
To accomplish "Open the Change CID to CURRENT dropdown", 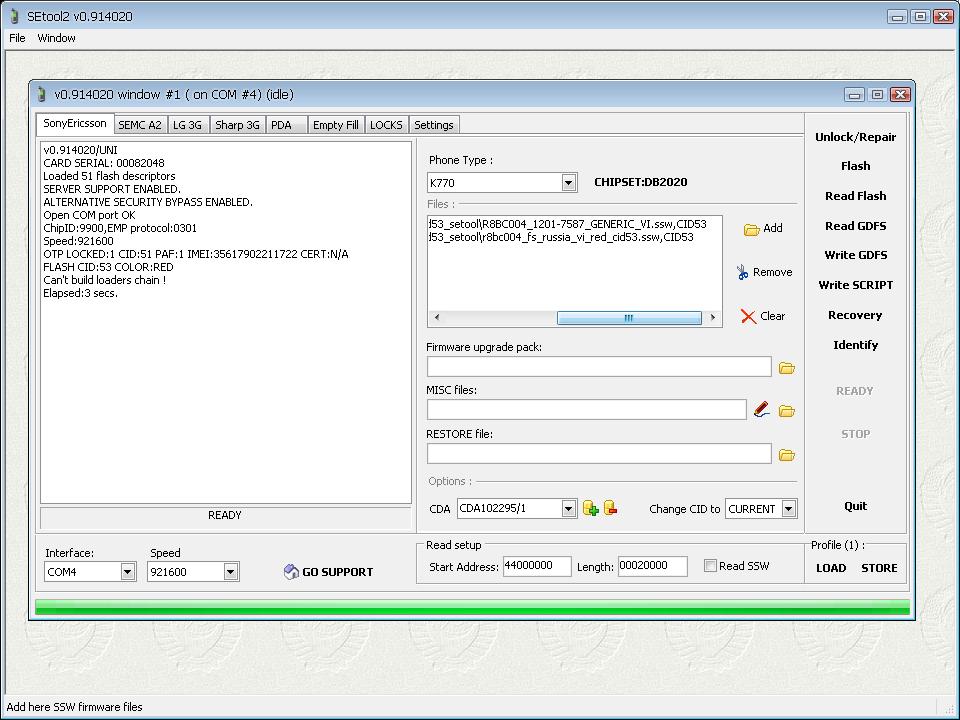I will pos(789,509).
